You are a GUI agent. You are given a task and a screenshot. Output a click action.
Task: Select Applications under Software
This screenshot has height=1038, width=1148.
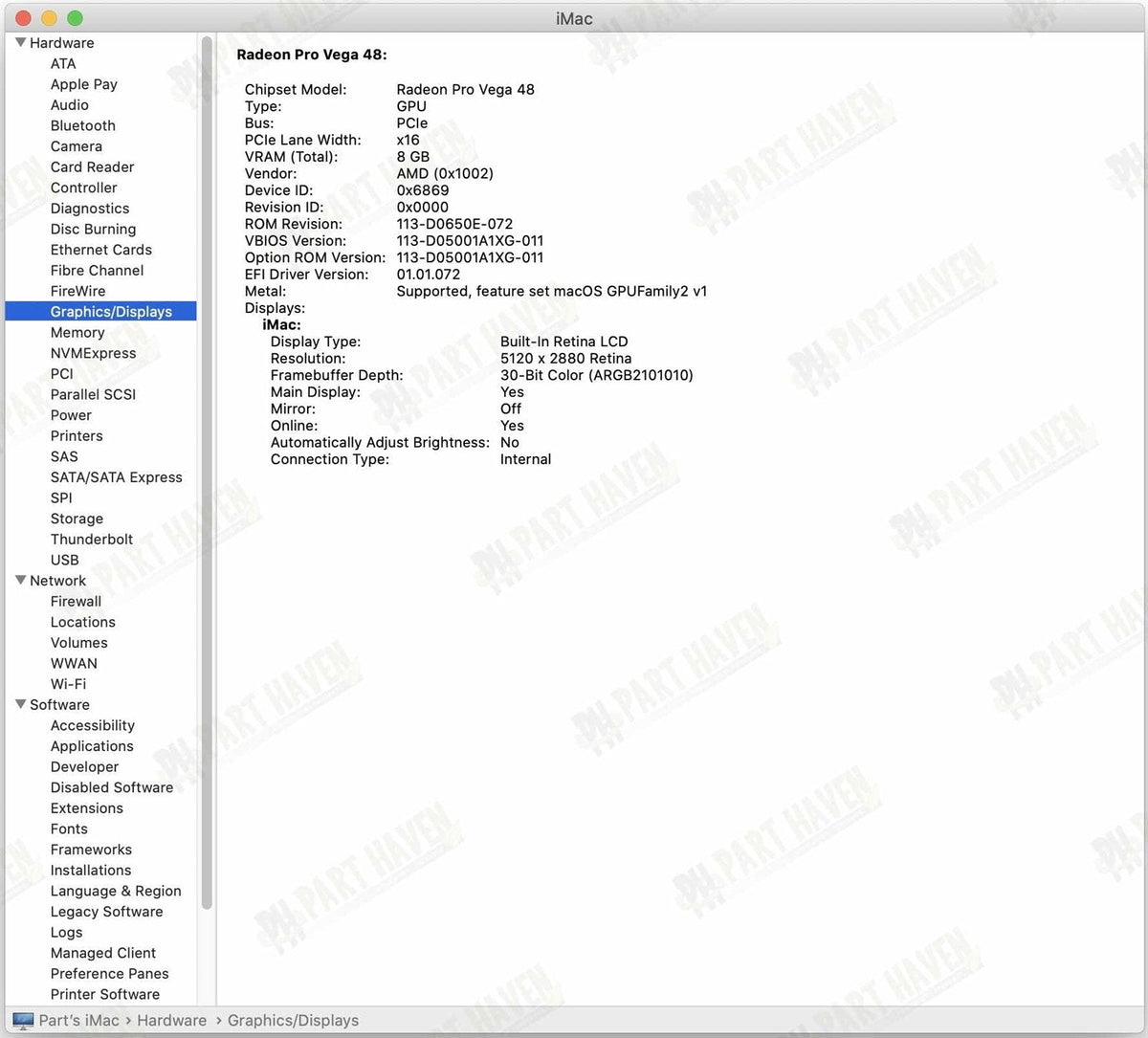coord(92,746)
